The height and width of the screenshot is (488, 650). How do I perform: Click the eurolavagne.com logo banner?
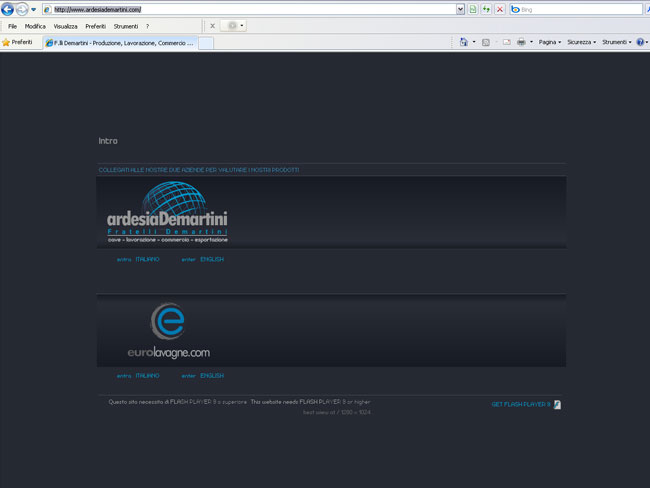click(x=168, y=330)
